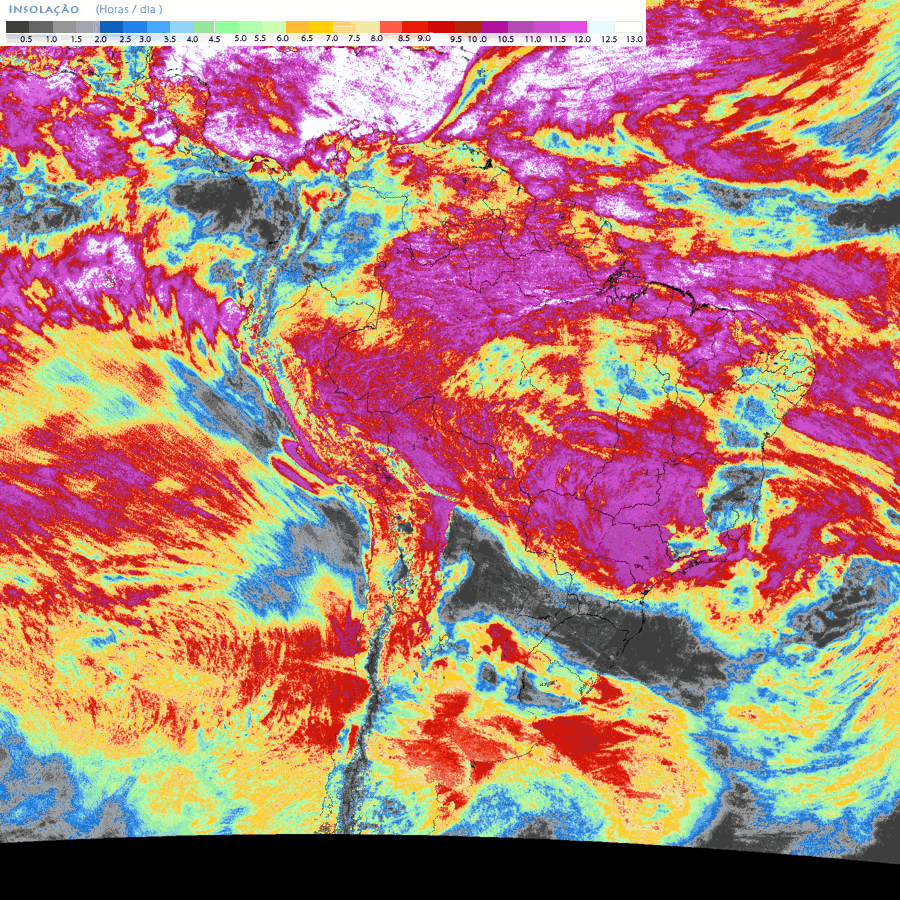Screen dimensions: 900x900
Task: Click the 4.5 legend value
Action: [x=215, y=39]
